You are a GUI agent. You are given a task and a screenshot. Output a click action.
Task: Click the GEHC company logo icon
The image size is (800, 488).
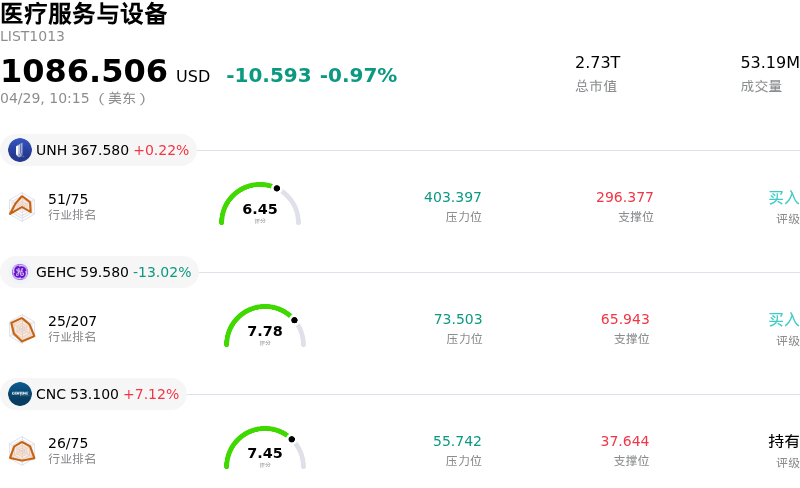click(x=20, y=272)
